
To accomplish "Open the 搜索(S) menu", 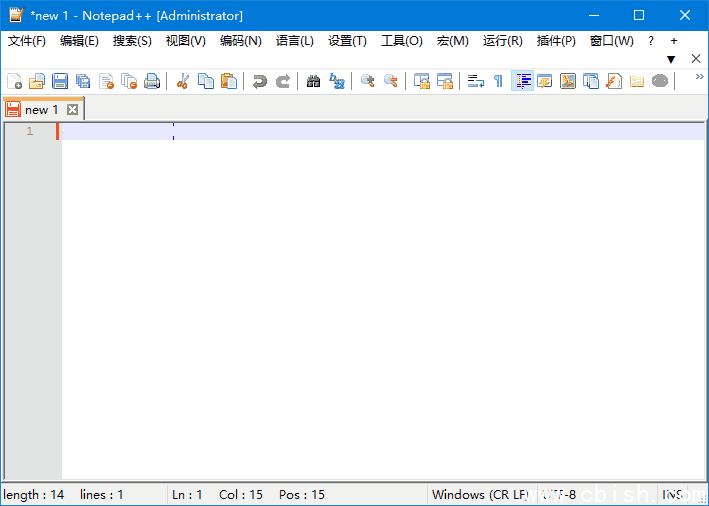I will [x=132, y=41].
